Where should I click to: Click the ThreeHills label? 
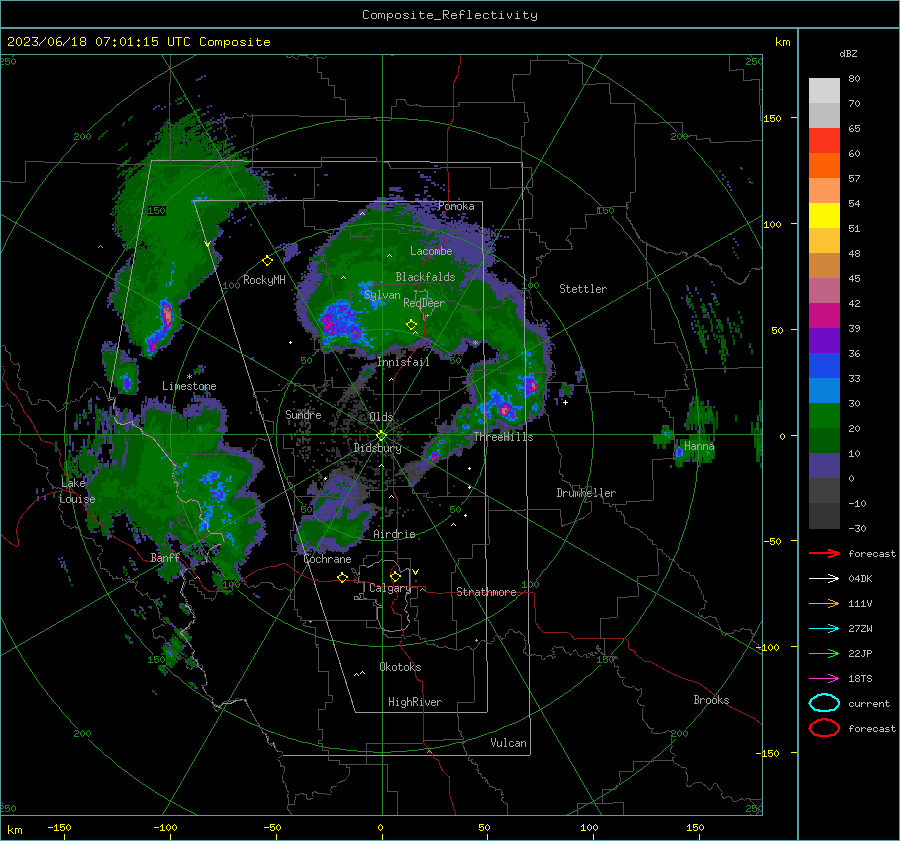click(503, 437)
